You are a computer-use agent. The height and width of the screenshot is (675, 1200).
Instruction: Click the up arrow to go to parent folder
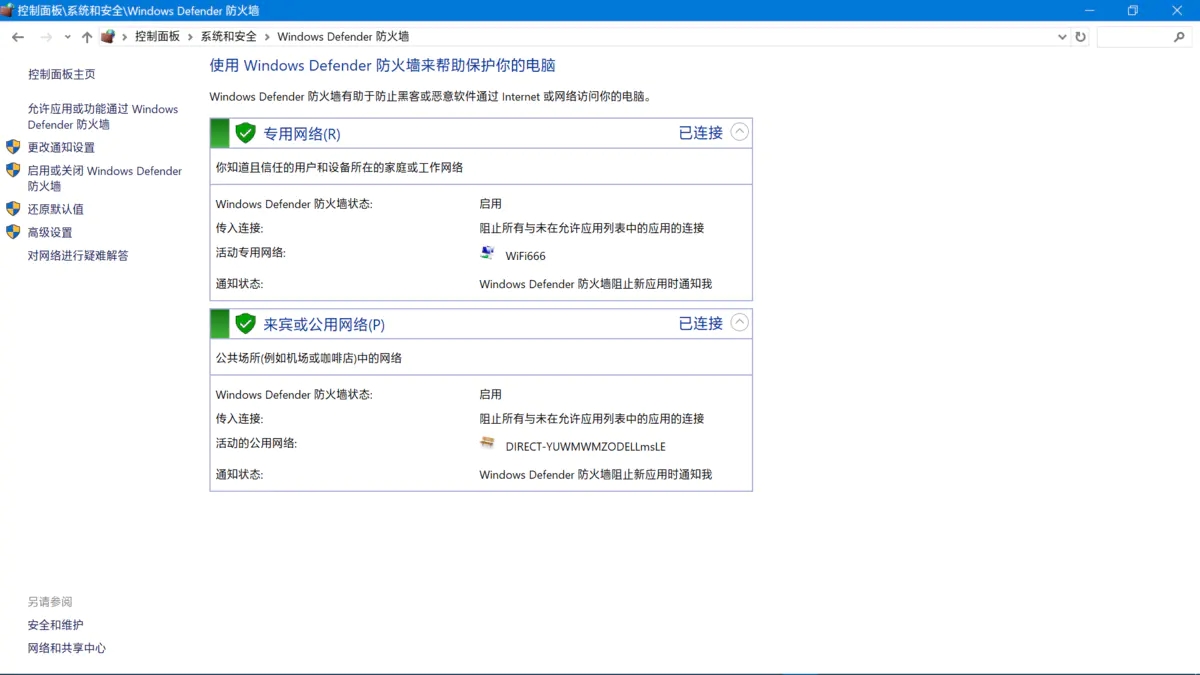click(87, 36)
